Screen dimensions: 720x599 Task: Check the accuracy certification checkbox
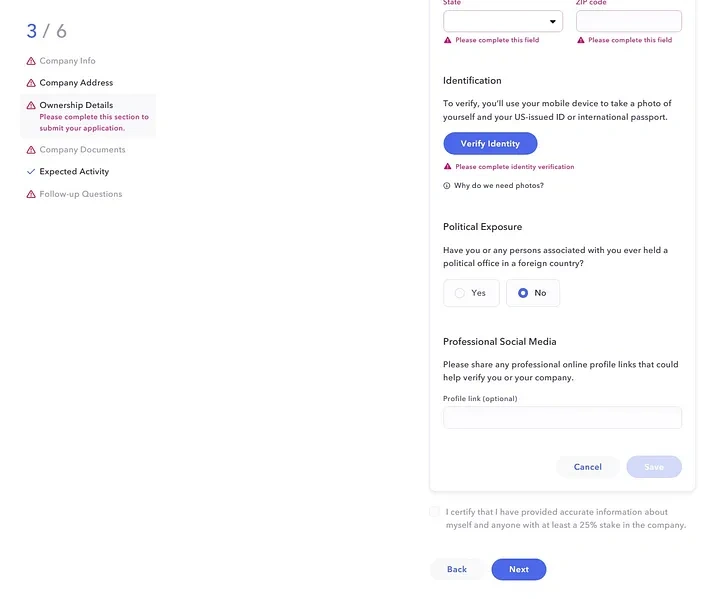pyautogui.click(x=435, y=512)
